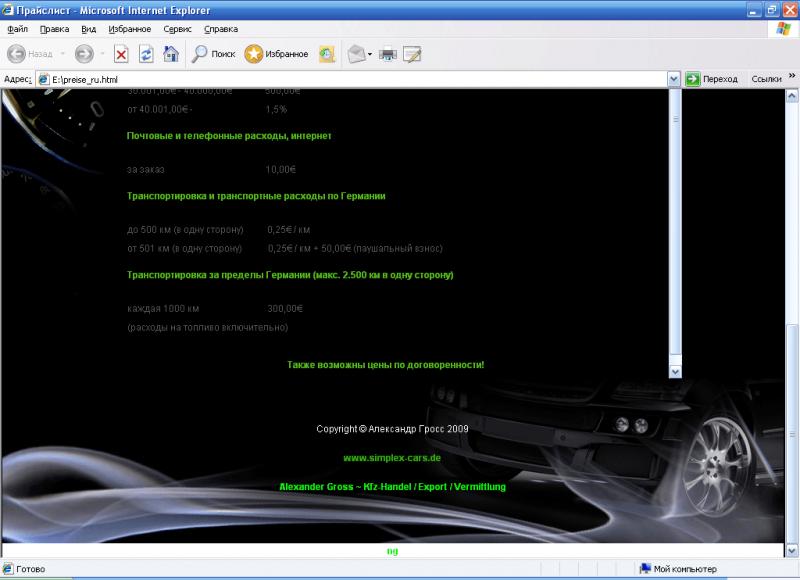Select the Избранное menu in the menu bar

pos(130,29)
